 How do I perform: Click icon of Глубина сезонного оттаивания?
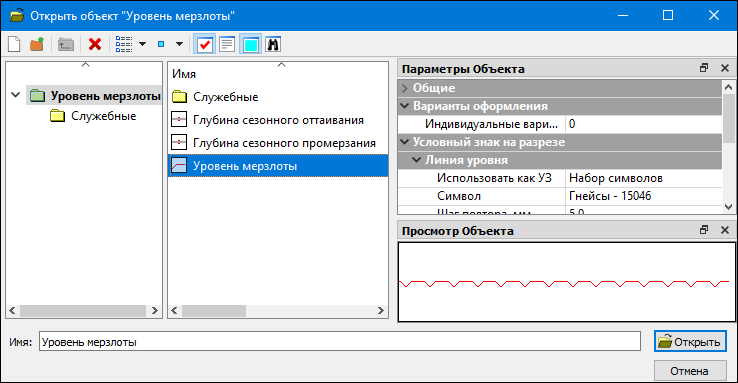(x=179, y=120)
